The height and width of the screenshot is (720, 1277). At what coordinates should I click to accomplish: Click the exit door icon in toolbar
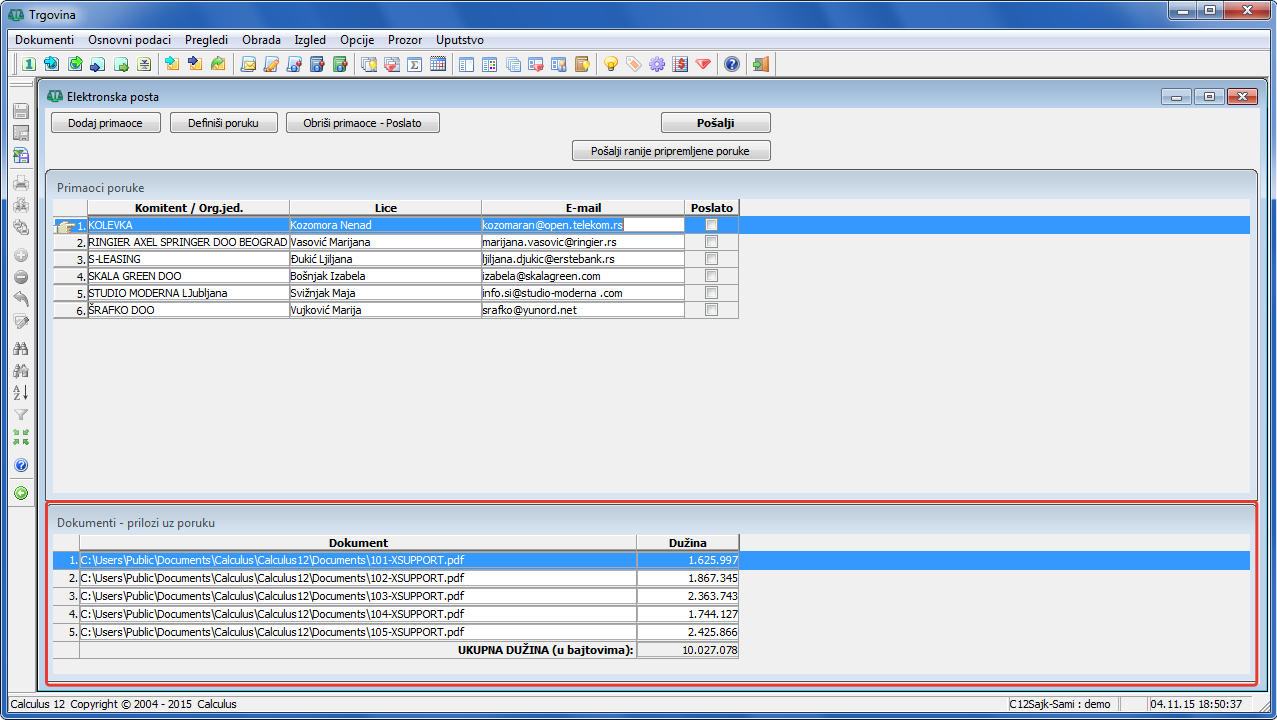761,65
